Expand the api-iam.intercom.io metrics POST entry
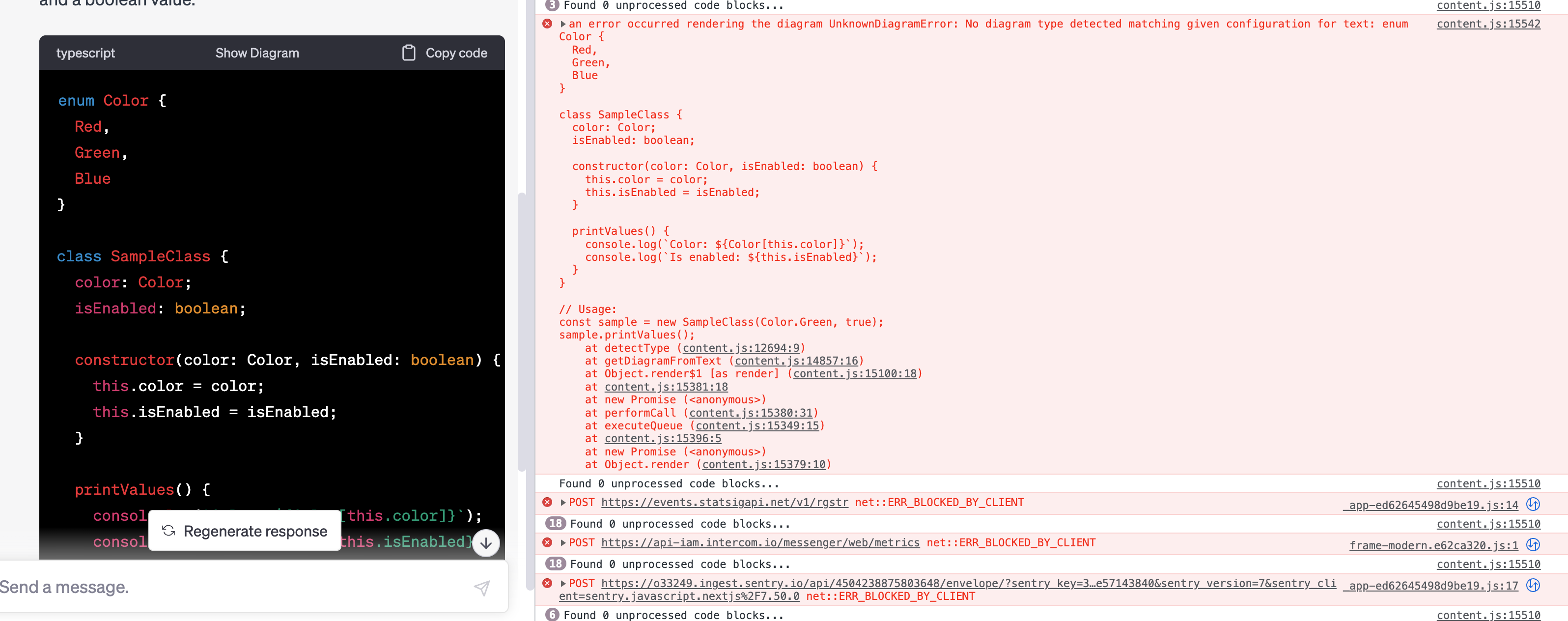The height and width of the screenshot is (621, 1568). (562, 542)
